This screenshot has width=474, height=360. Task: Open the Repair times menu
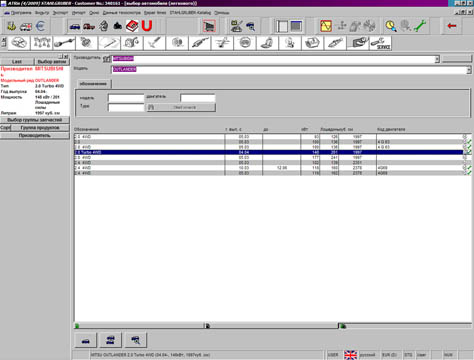[x=155, y=13]
